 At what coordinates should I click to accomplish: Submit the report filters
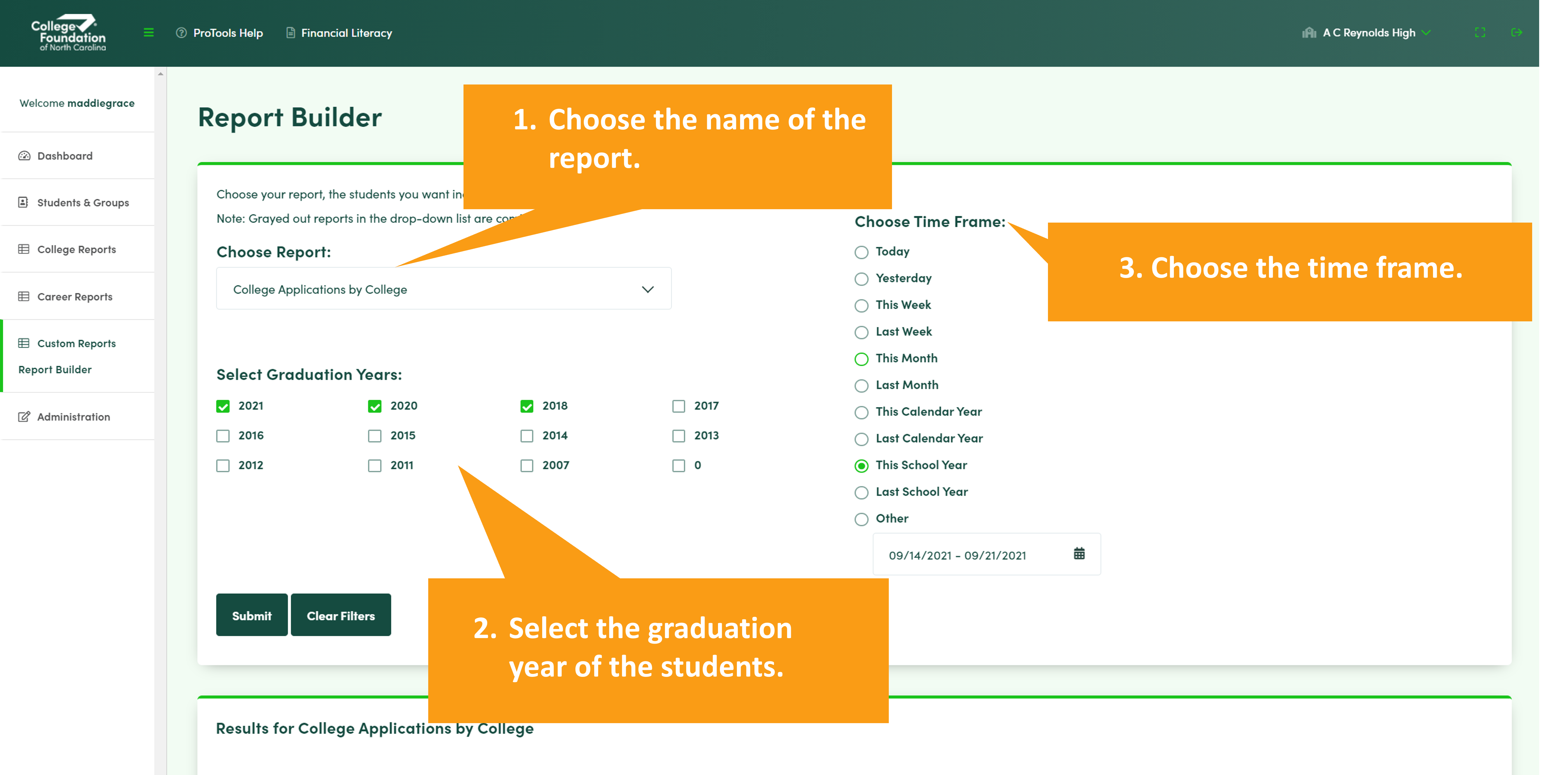point(251,615)
